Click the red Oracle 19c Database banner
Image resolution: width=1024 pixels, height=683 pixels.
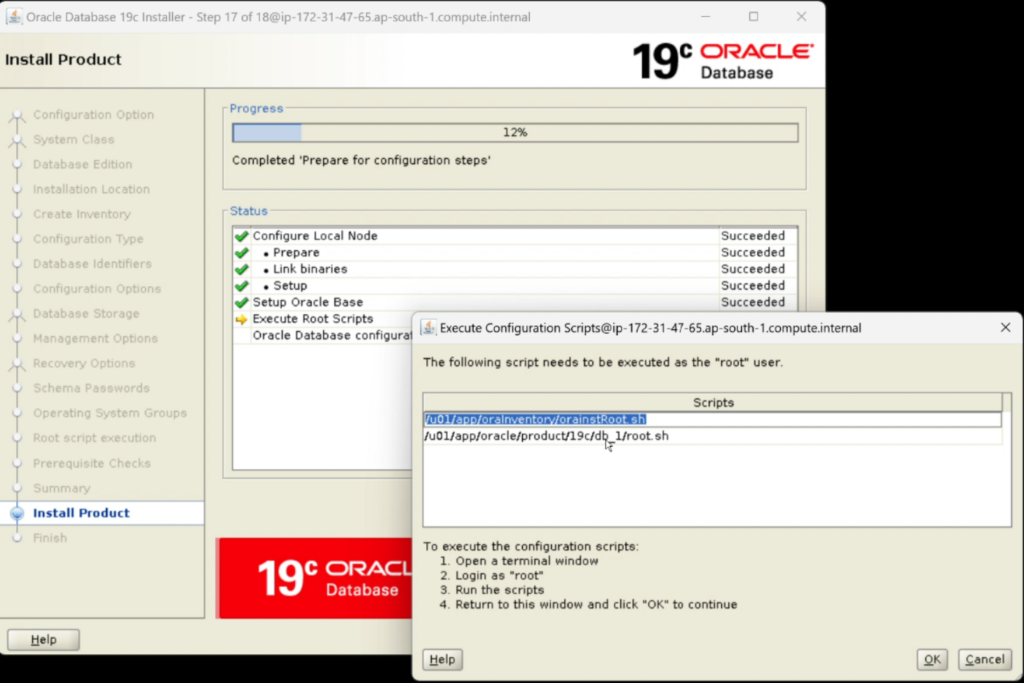(x=315, y=578)
